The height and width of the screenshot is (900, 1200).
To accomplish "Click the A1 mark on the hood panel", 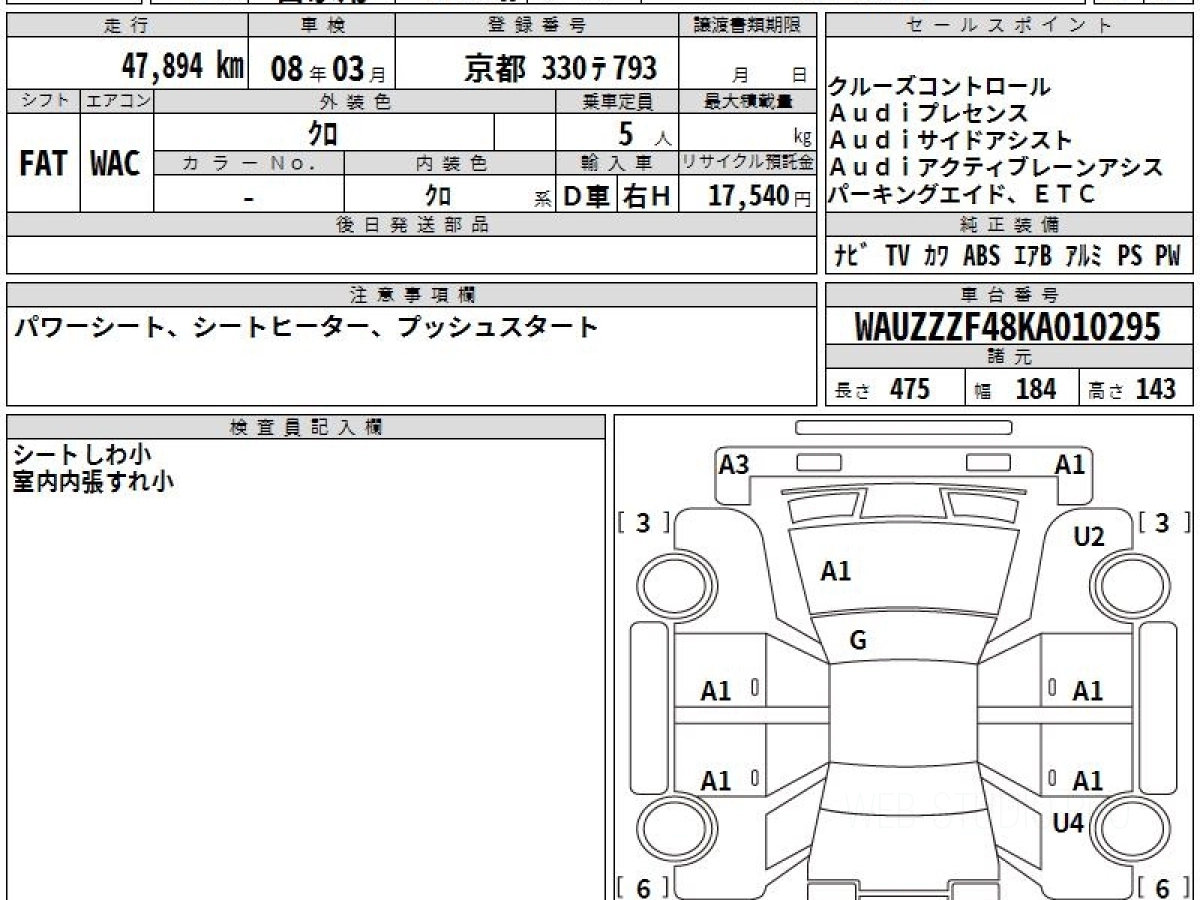I will 836,571.
